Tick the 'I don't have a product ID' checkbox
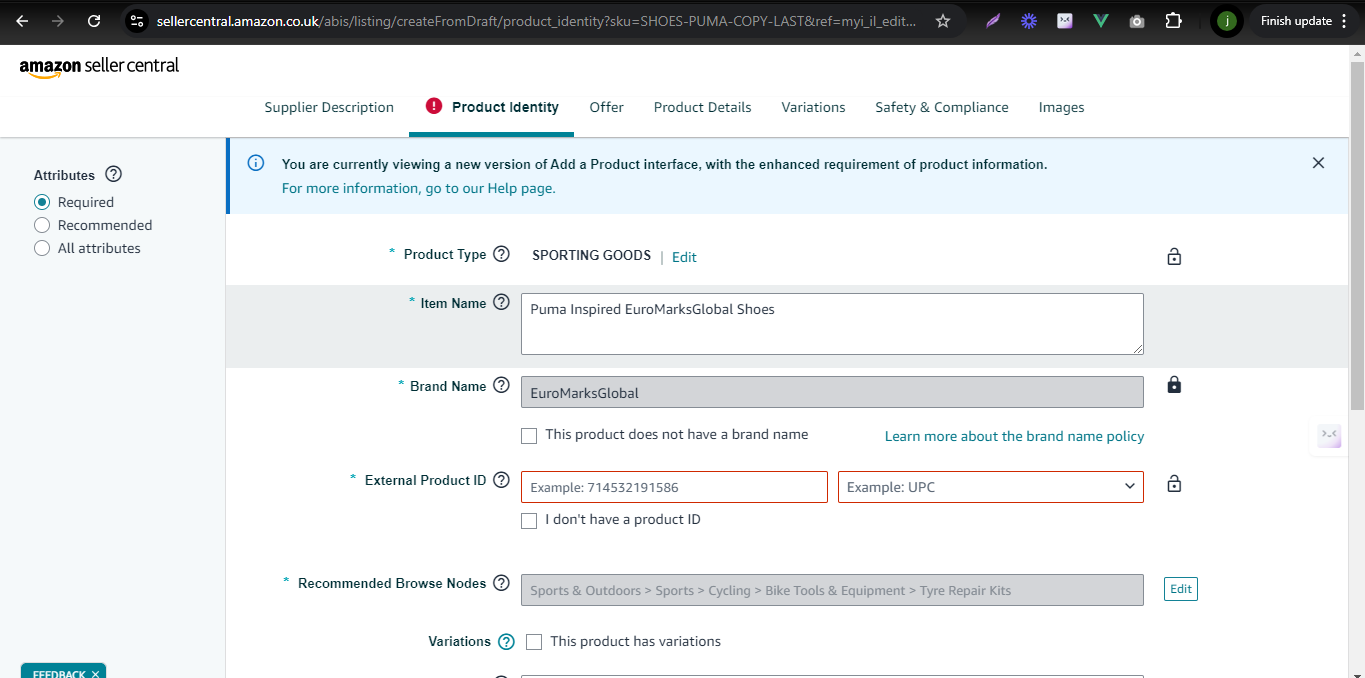The height and width of the screenshot is (678, 1365). (x=529, y=521)
